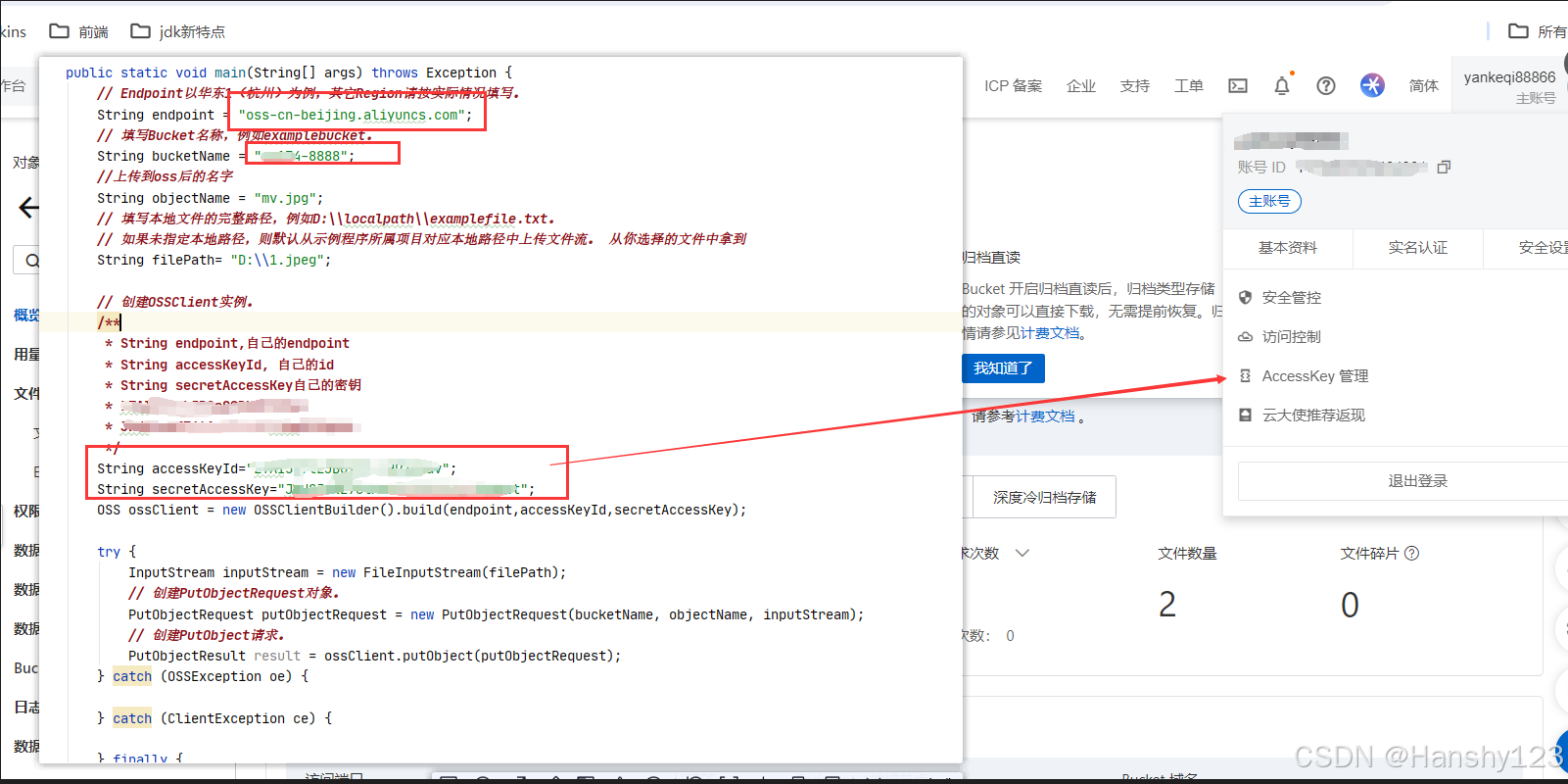1568x784 pixels.
Task: Click the AccessKey 管理 icon
Action: click(1246, 375)
